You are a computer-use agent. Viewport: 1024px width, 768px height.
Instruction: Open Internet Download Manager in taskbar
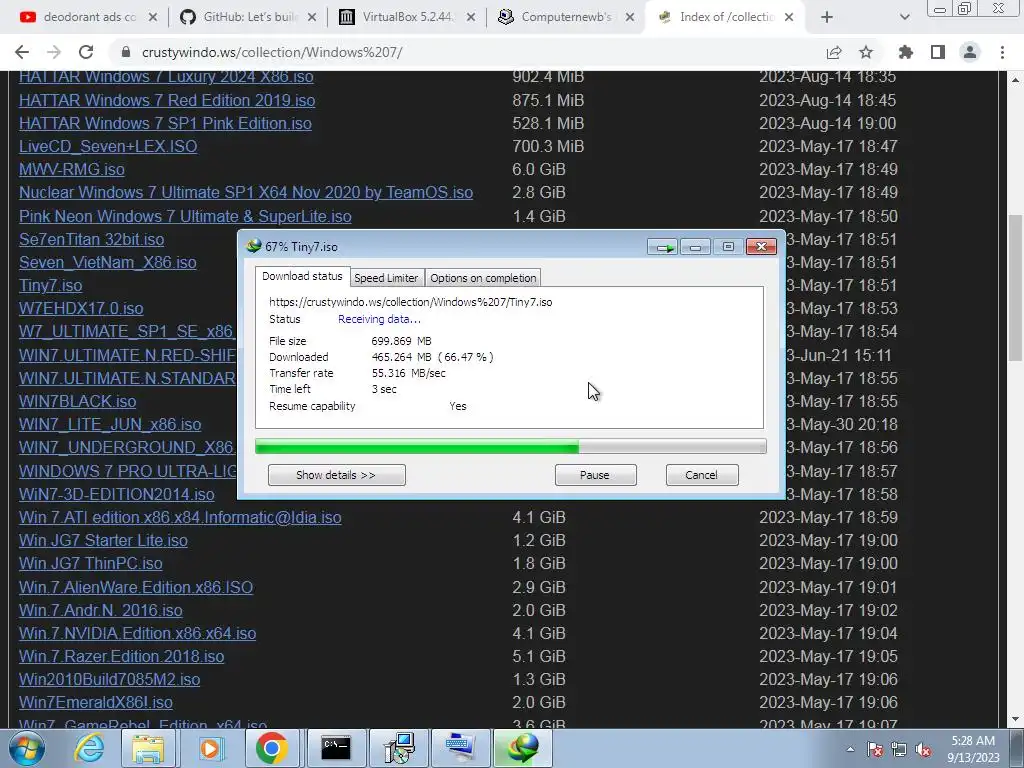pyautogui.click(x=523, y=748)
